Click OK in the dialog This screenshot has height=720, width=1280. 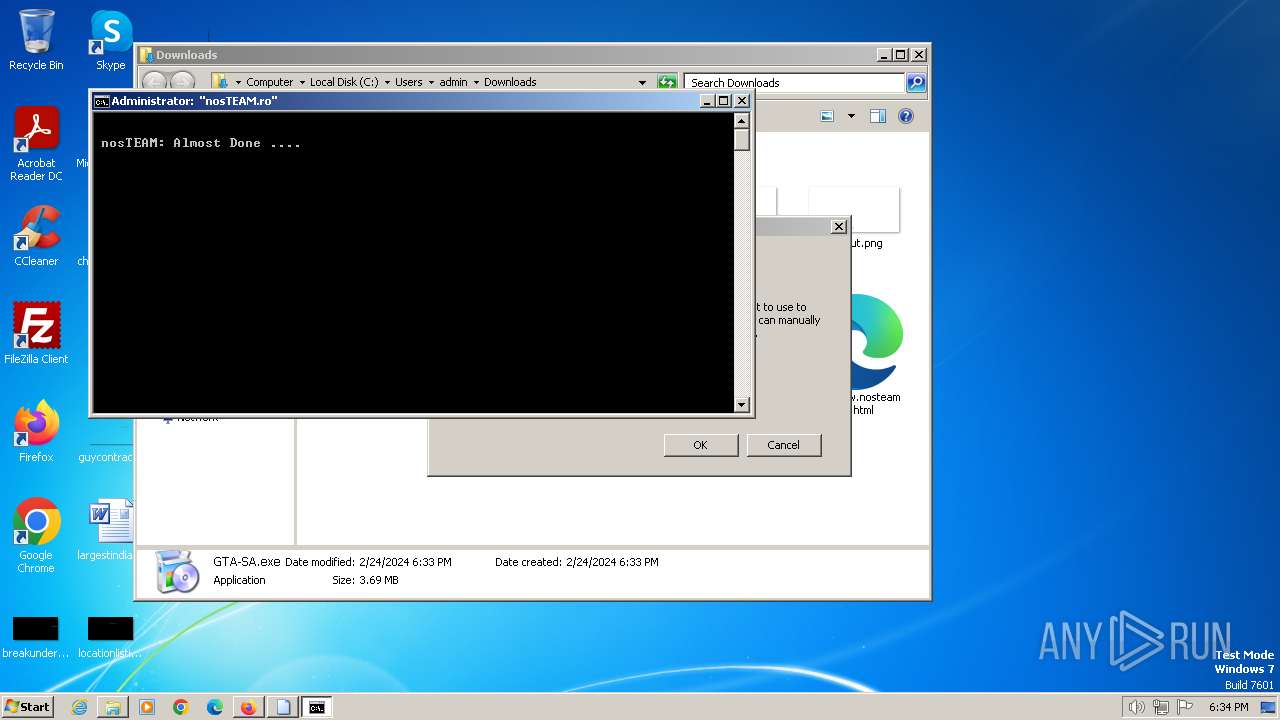pyautogui.click(x=700, y=445)
